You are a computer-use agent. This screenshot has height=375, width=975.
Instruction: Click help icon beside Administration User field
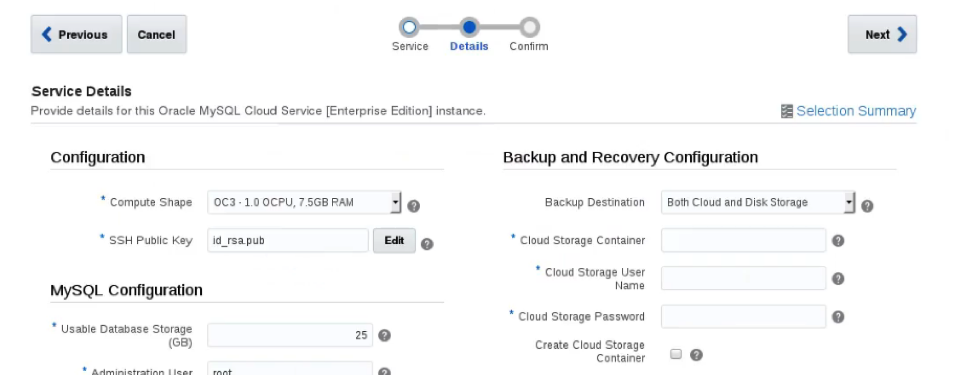click(x=384, y=372)
